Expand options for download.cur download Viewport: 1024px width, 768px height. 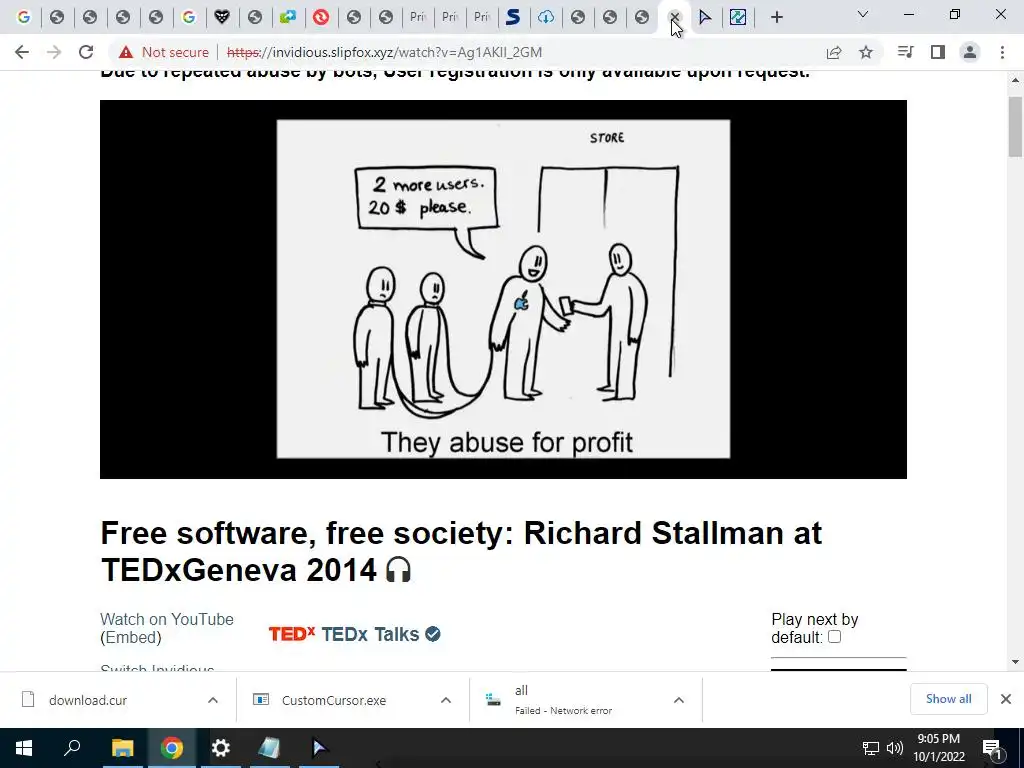[213, 700]
